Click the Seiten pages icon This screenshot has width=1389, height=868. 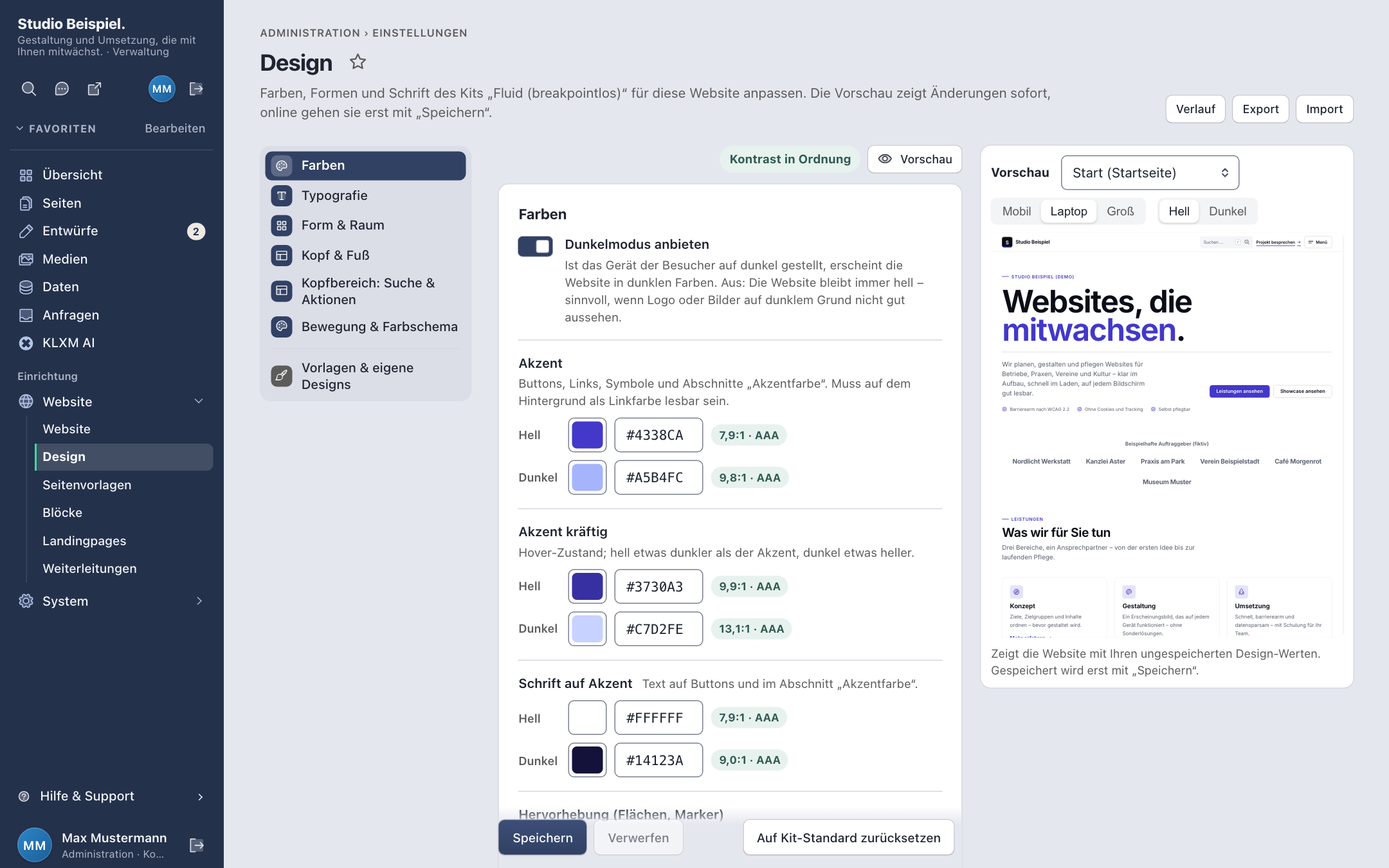tap(26, 203)
